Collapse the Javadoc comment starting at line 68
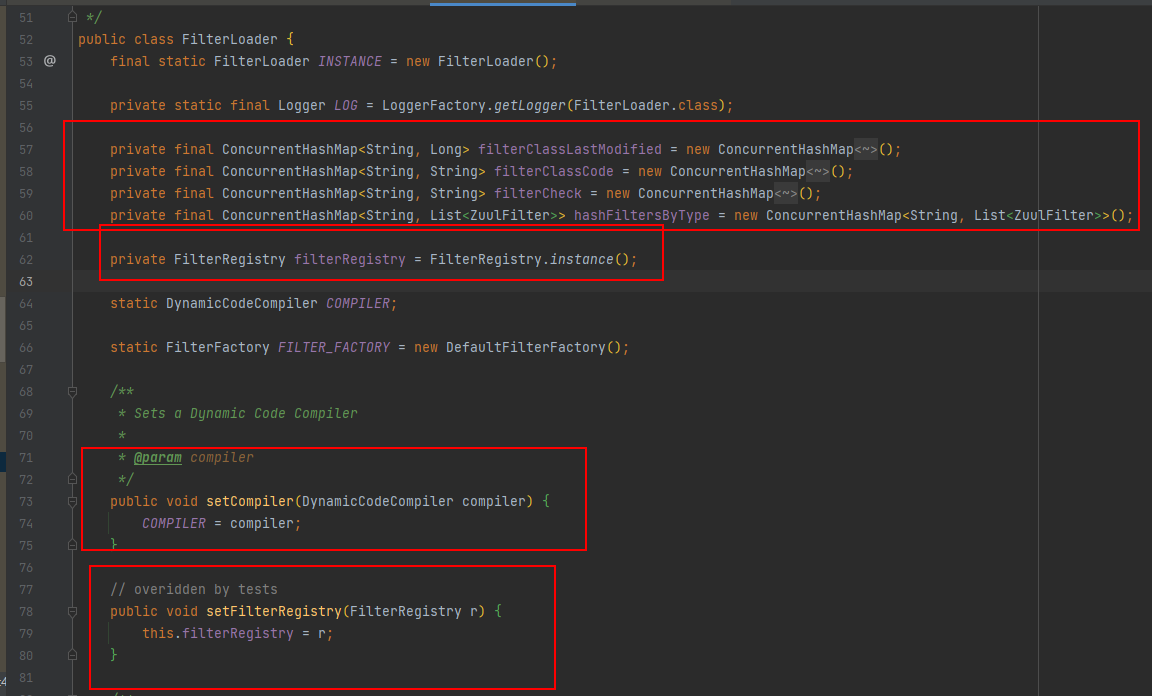Image resolution: width=1152 pixels, height=696 pixels. point(72,392)
